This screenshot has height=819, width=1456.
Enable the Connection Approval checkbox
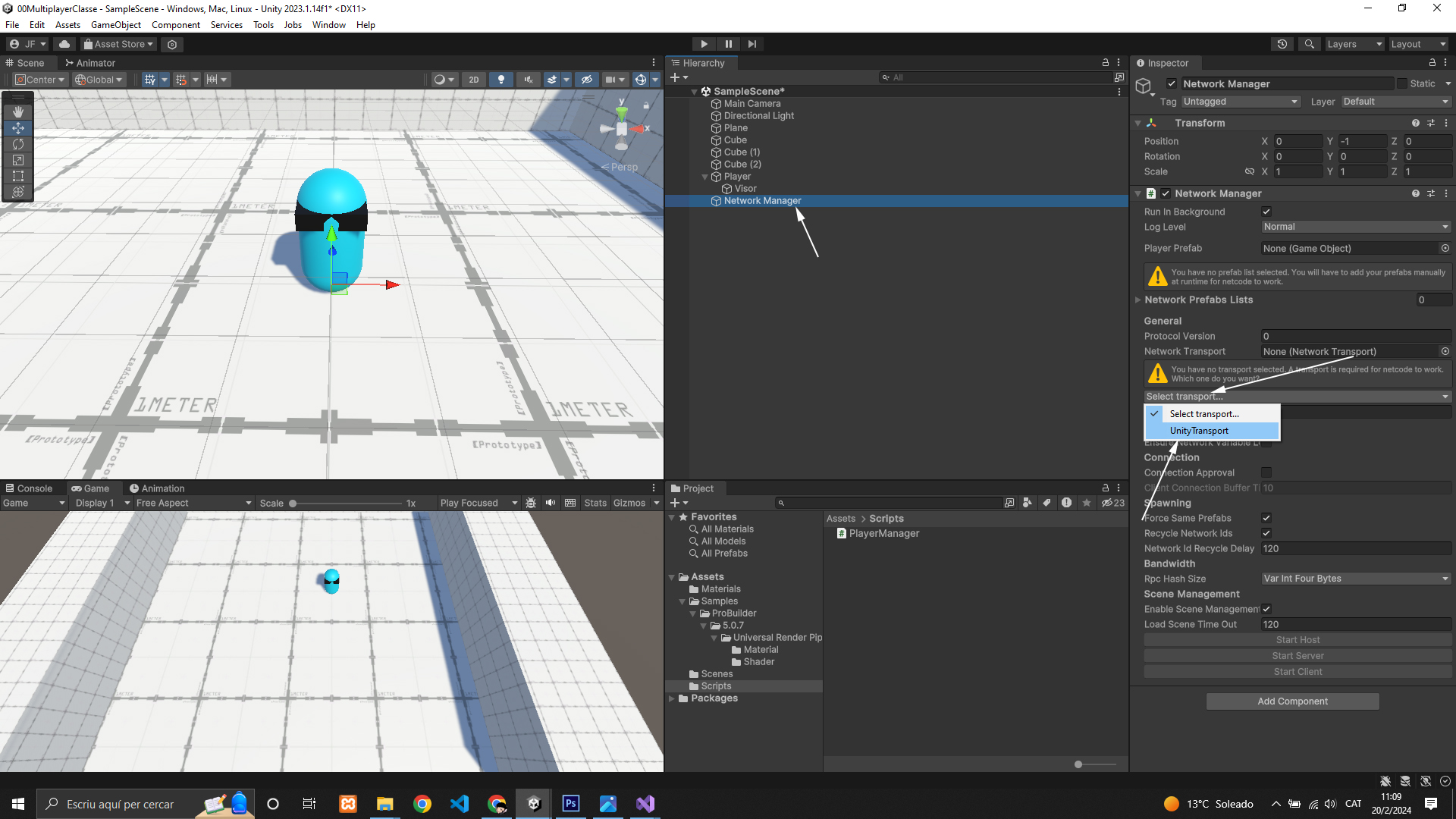(1266, 472)
